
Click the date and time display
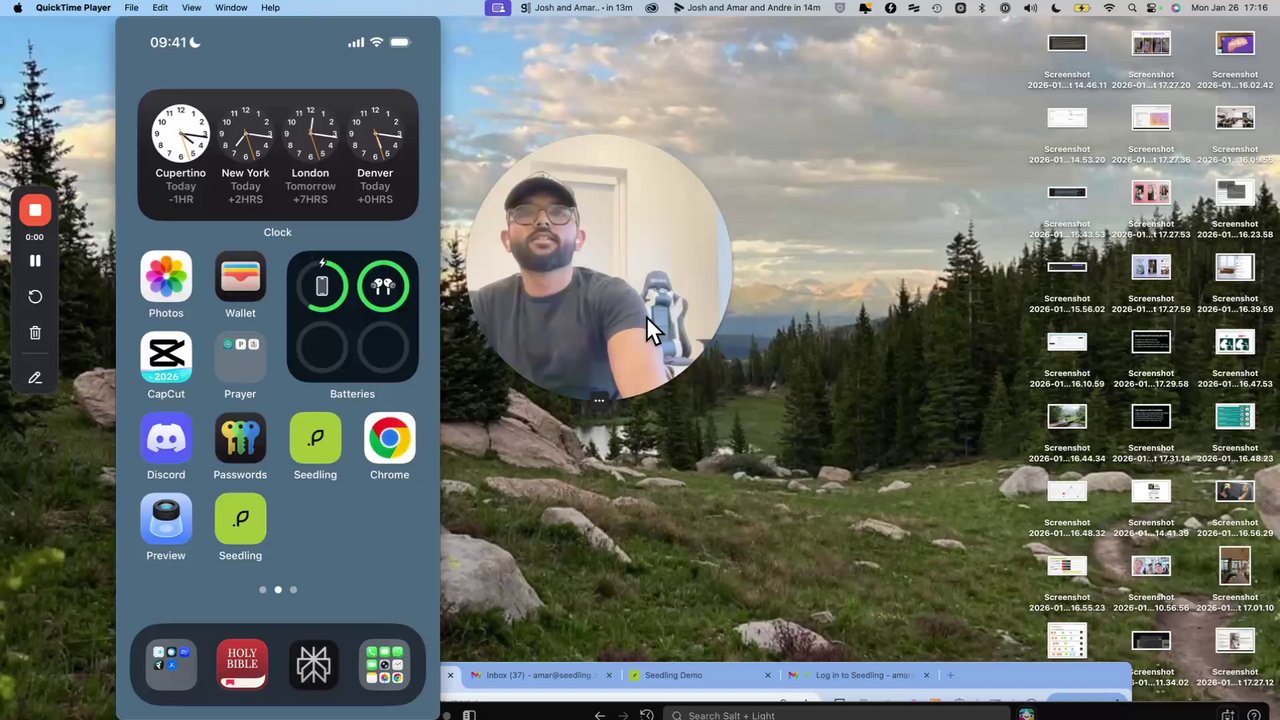coord(1231,8)
